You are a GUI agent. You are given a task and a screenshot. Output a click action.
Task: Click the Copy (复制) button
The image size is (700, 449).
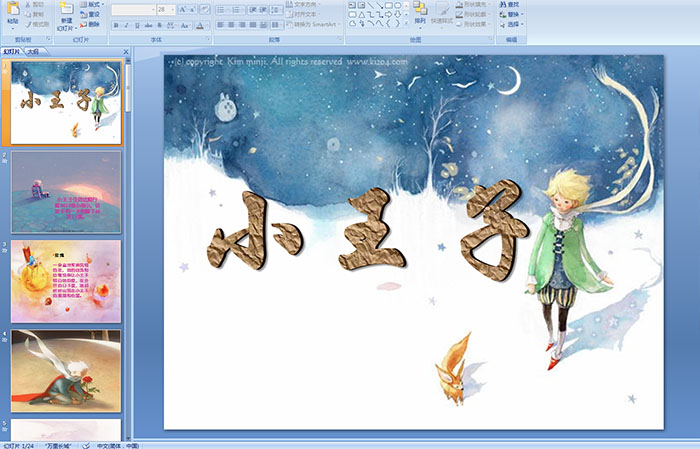coord(34,14)
